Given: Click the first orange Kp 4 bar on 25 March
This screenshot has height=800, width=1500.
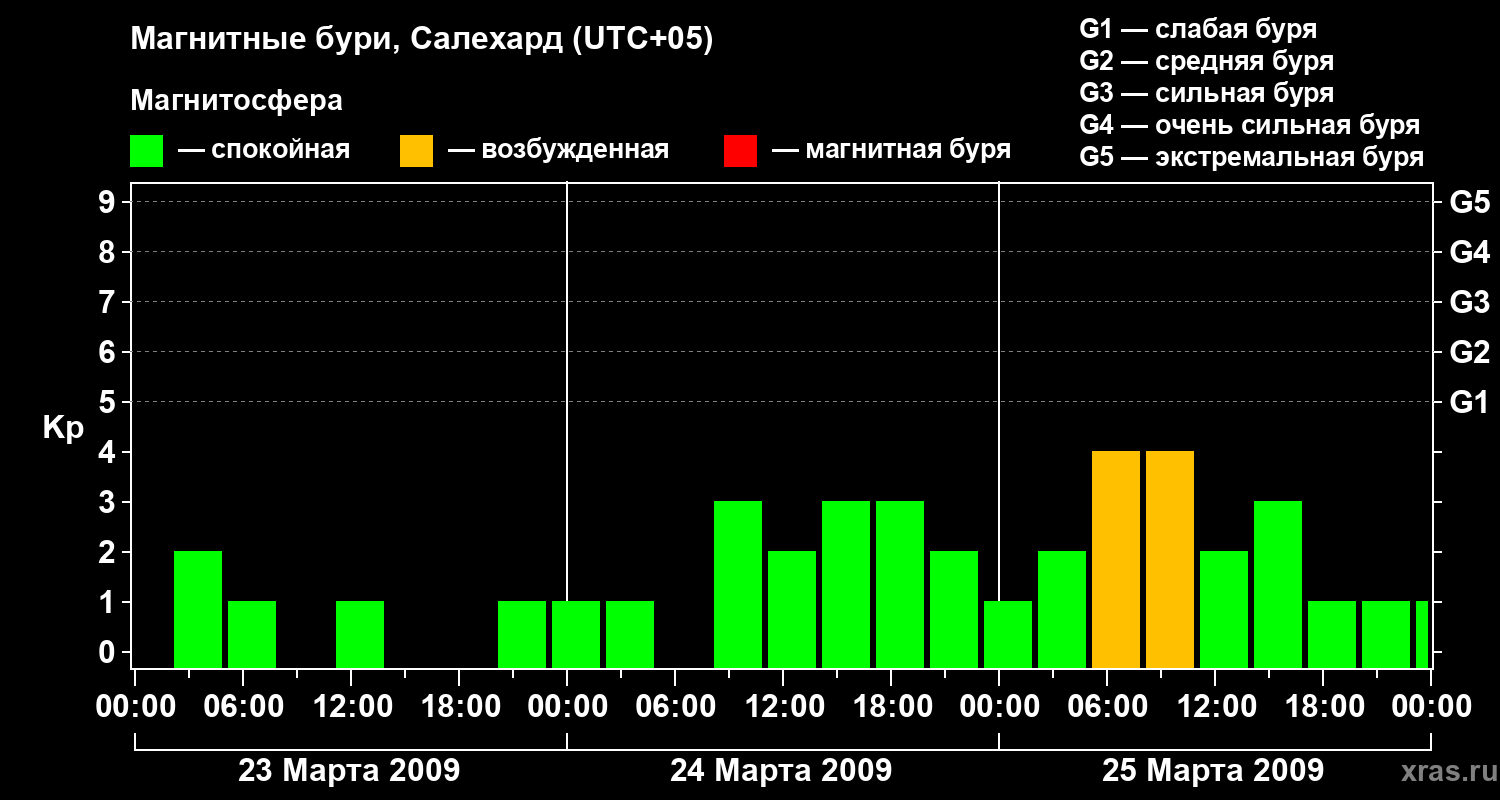Looking at the screenshot, I should pyautogui.click(x=1116, y=559).
